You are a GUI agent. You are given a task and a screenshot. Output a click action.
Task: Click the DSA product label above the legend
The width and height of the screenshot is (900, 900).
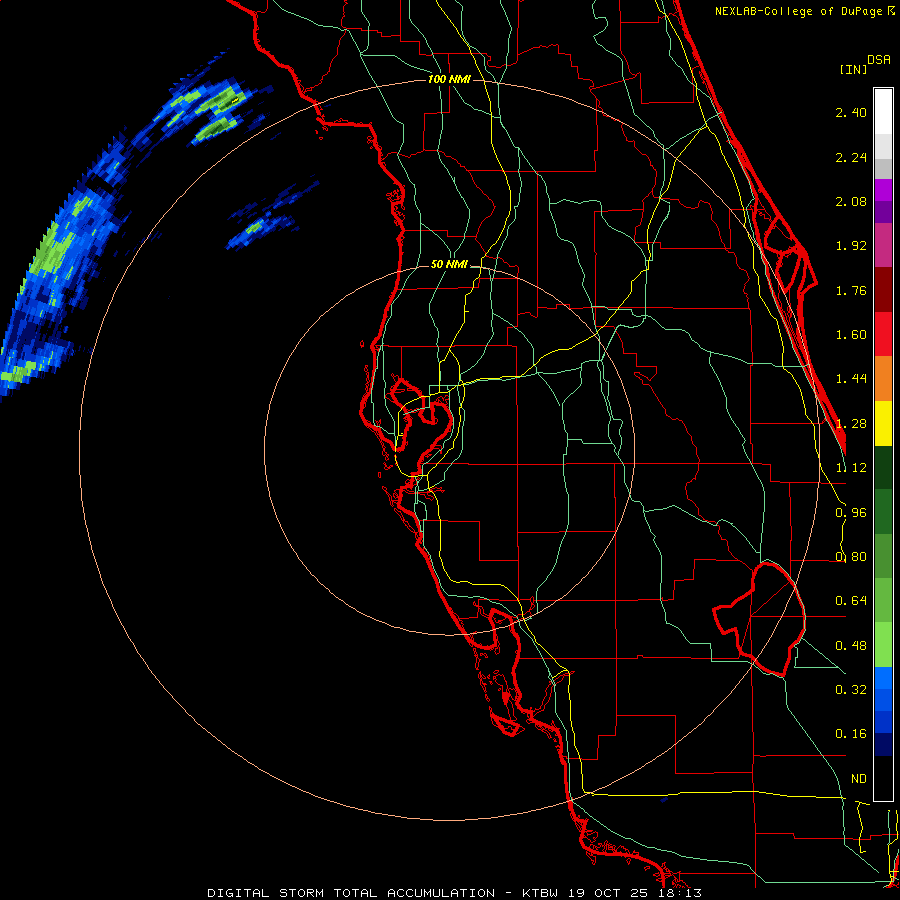[879, 60]
